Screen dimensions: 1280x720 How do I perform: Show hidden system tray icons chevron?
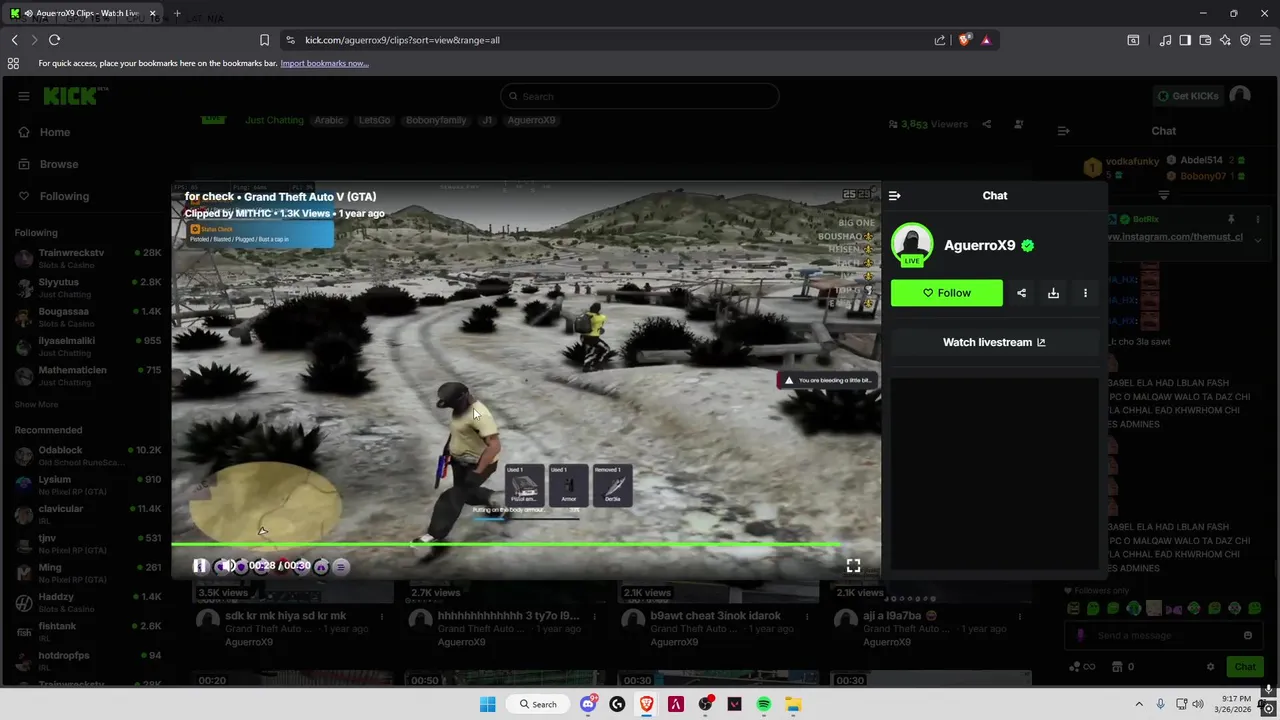point(1138,704)
